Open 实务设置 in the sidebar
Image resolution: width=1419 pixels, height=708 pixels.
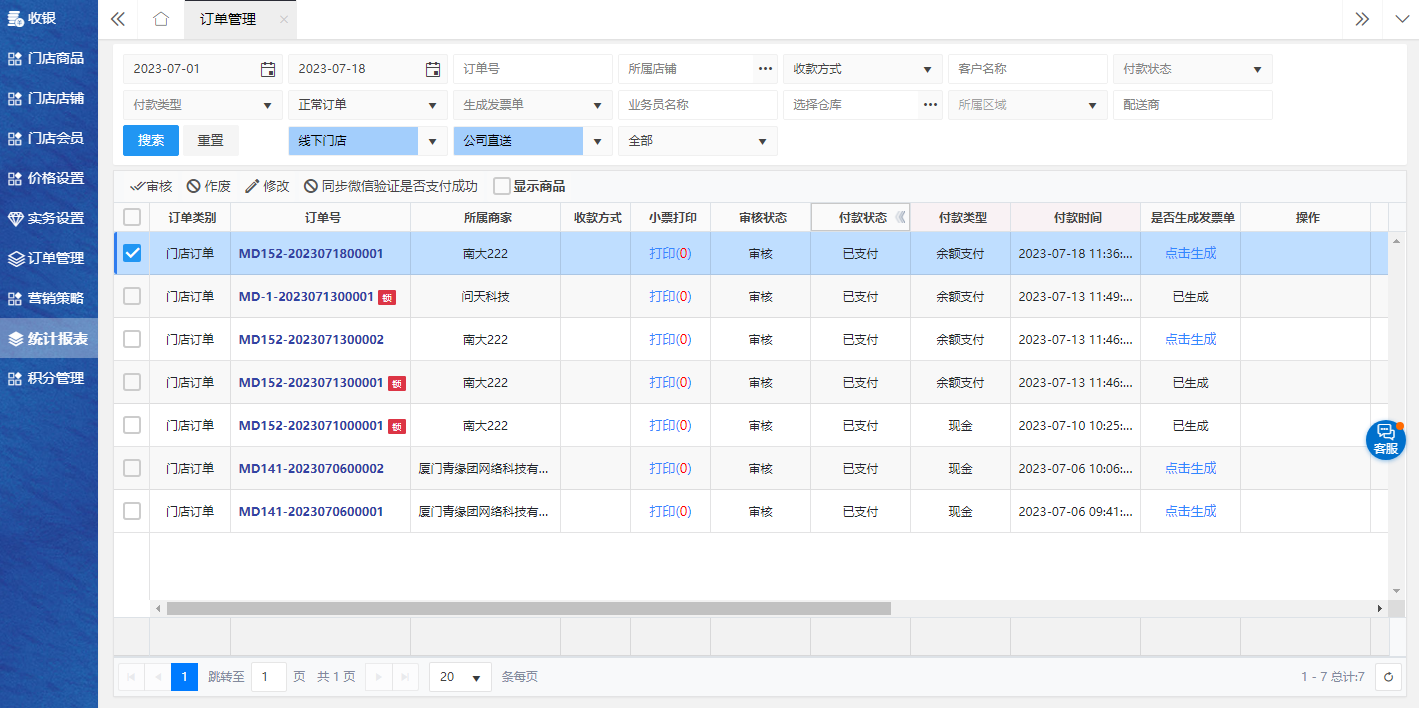(x=49, y=218)
